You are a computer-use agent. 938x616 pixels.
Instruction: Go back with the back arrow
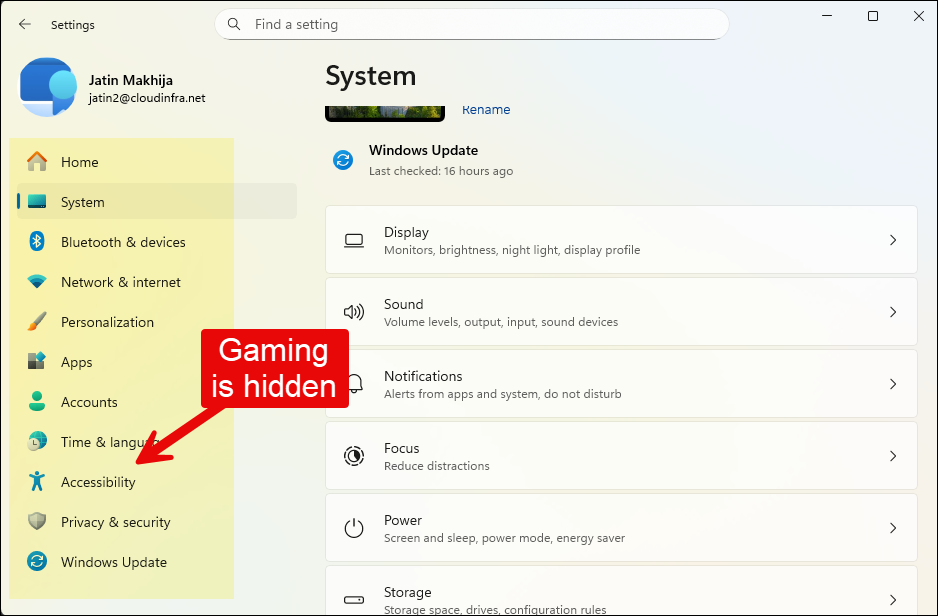click(25, 24)
